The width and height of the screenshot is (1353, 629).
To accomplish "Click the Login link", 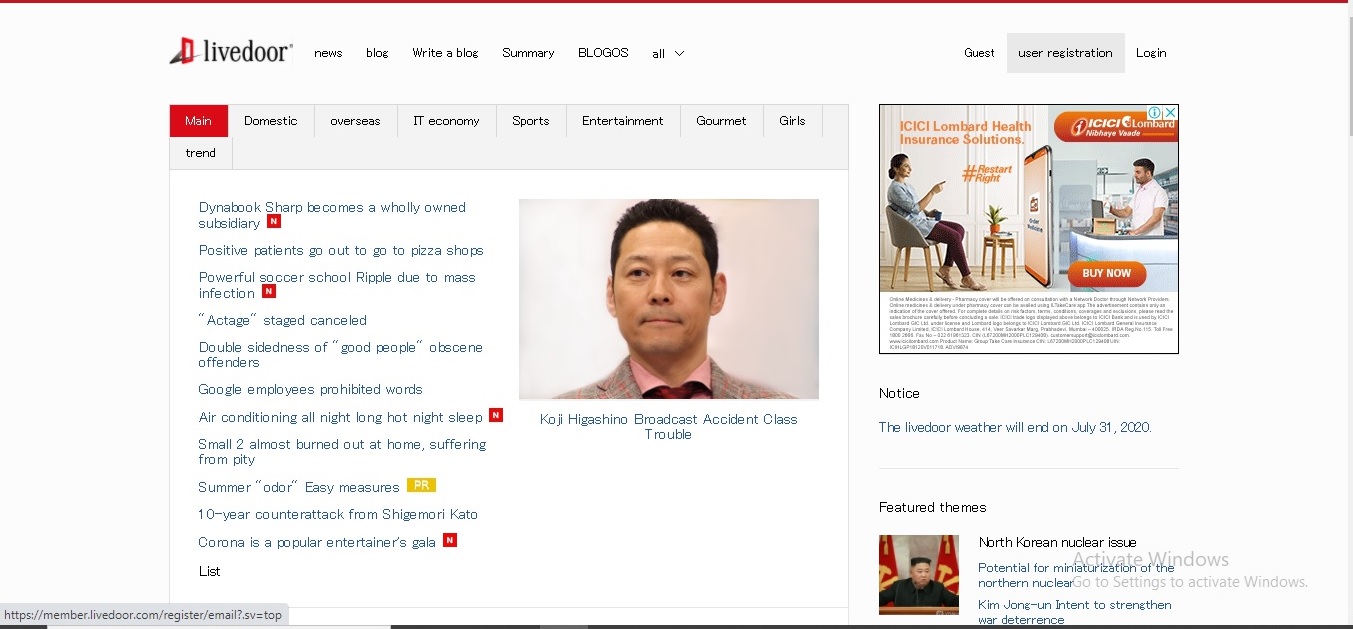I will point(1151,53).
